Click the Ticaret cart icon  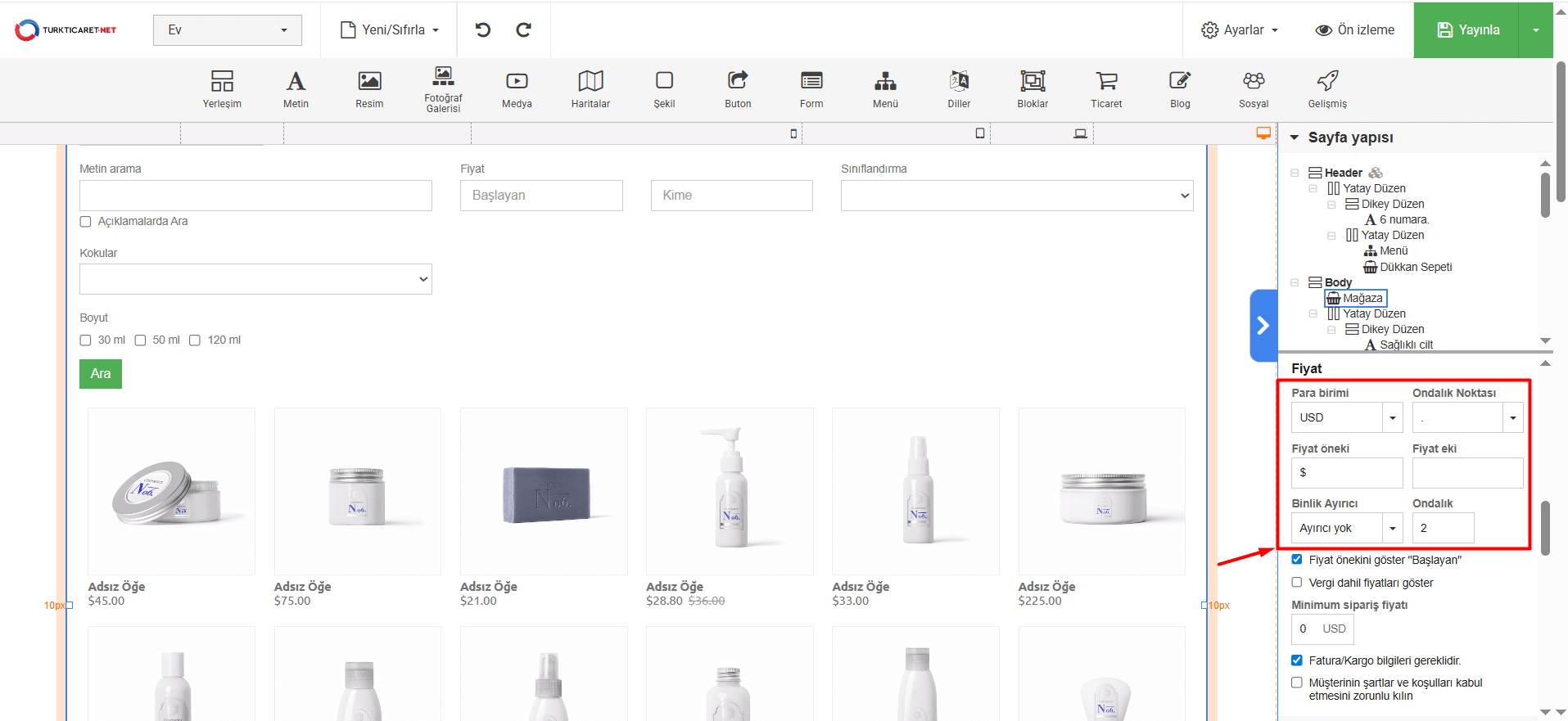[1106, 81]
